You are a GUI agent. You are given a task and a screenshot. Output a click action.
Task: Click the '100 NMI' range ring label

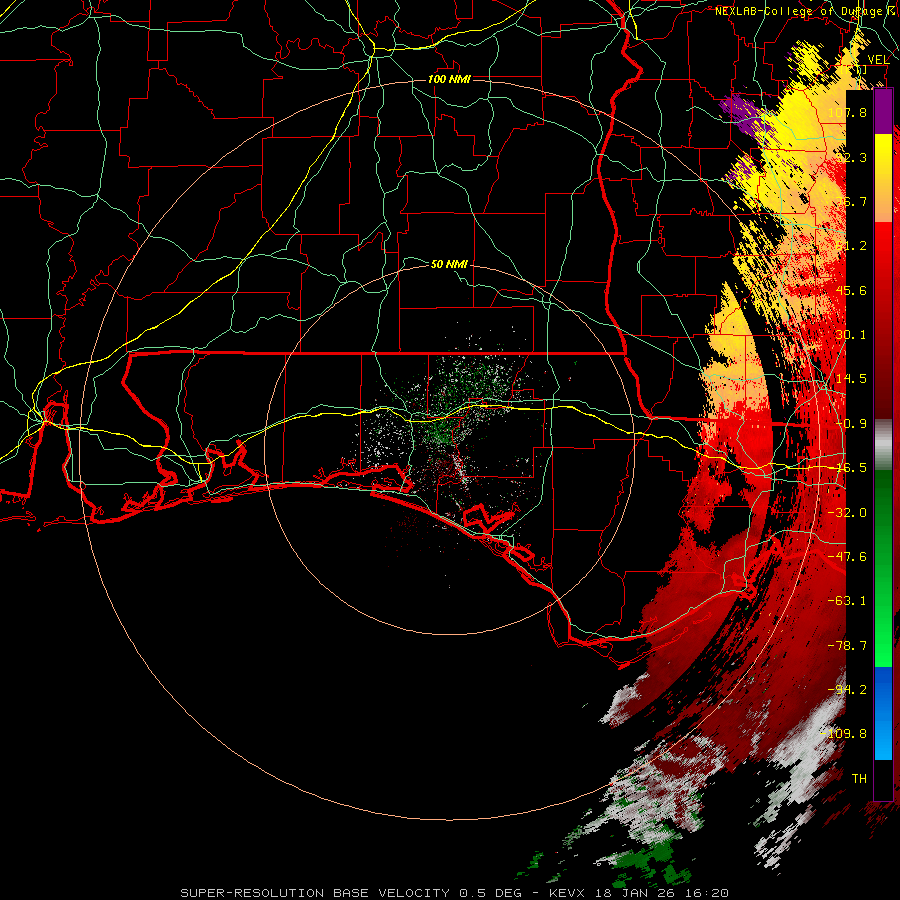pyautogui.click(x=449, y=79)
